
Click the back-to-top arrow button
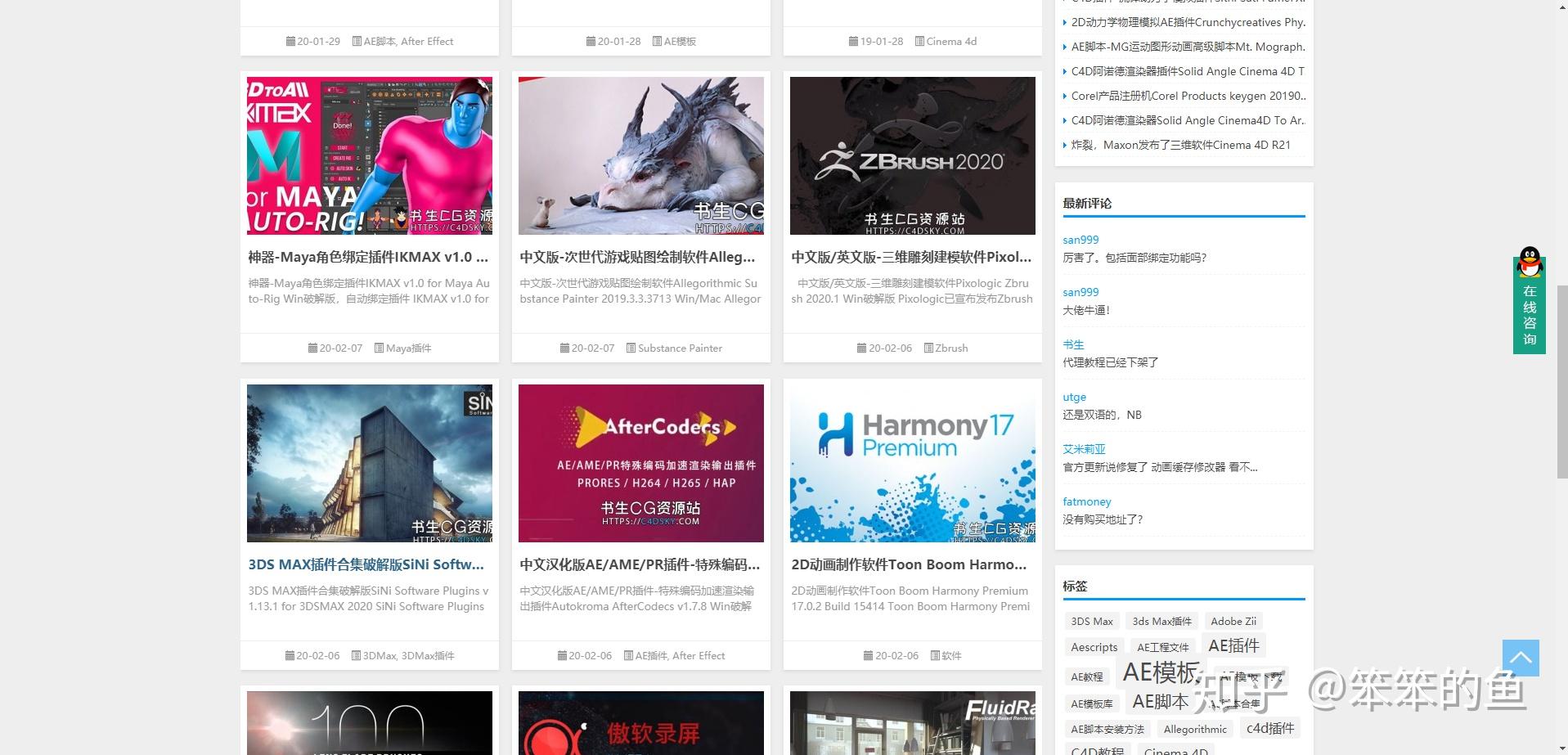[x=1521, y=657]
